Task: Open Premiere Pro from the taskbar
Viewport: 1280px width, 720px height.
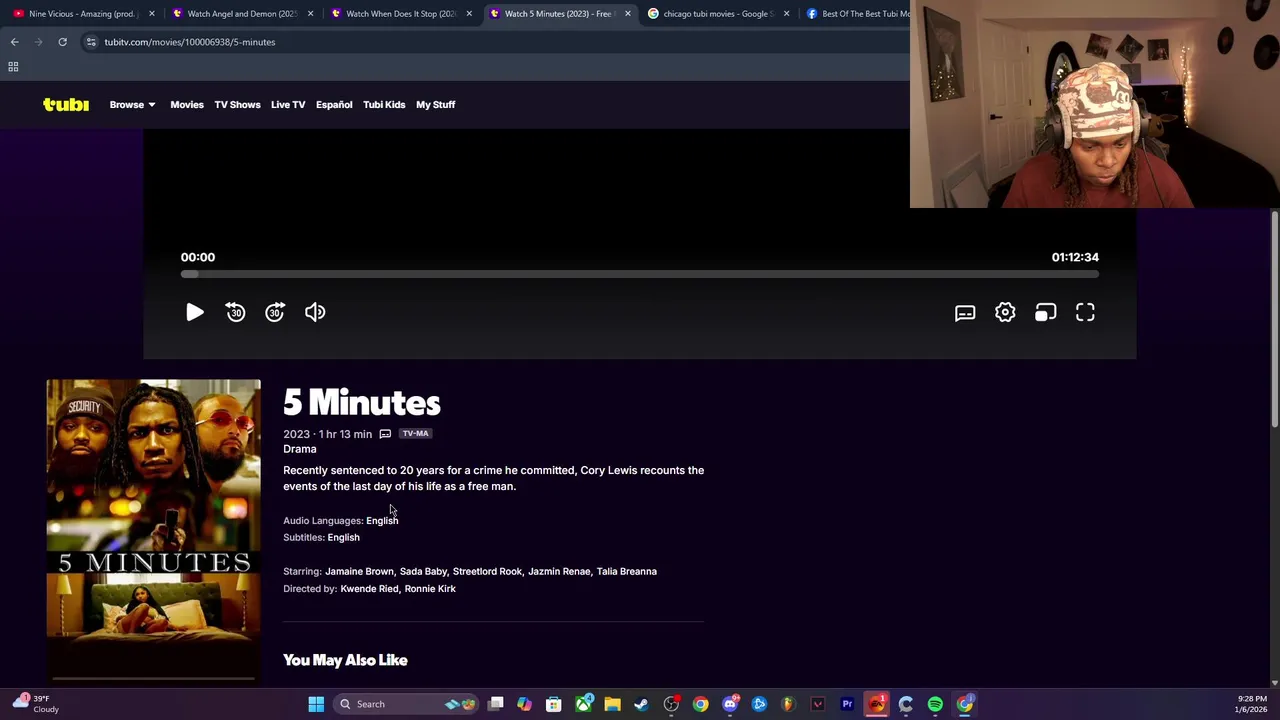Action: click(x=847, y=704)
